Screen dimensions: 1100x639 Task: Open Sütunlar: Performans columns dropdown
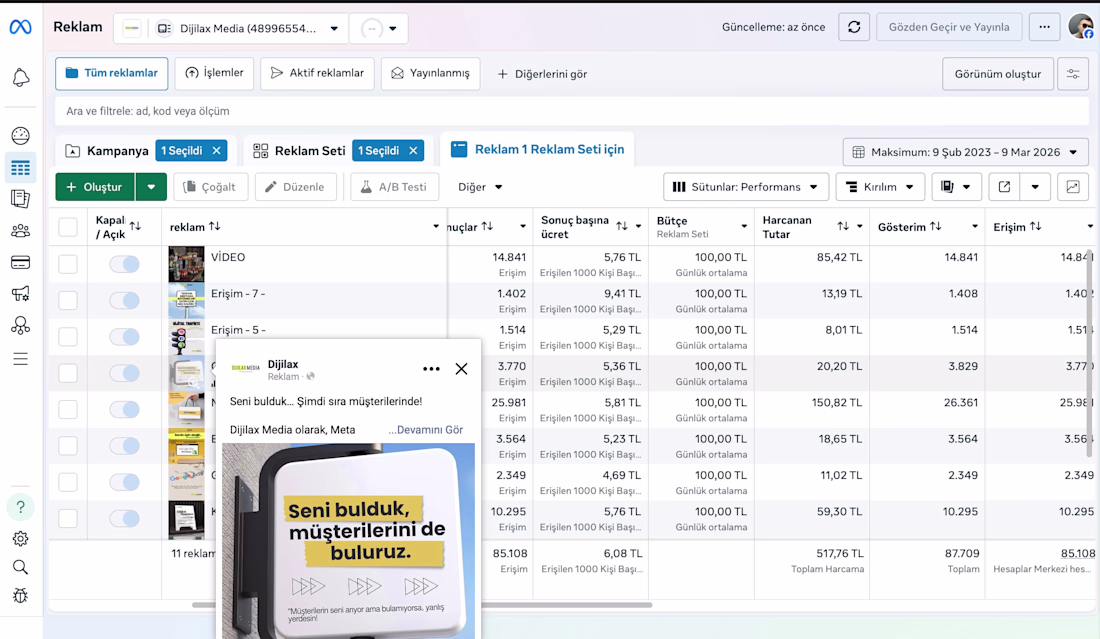746,187
